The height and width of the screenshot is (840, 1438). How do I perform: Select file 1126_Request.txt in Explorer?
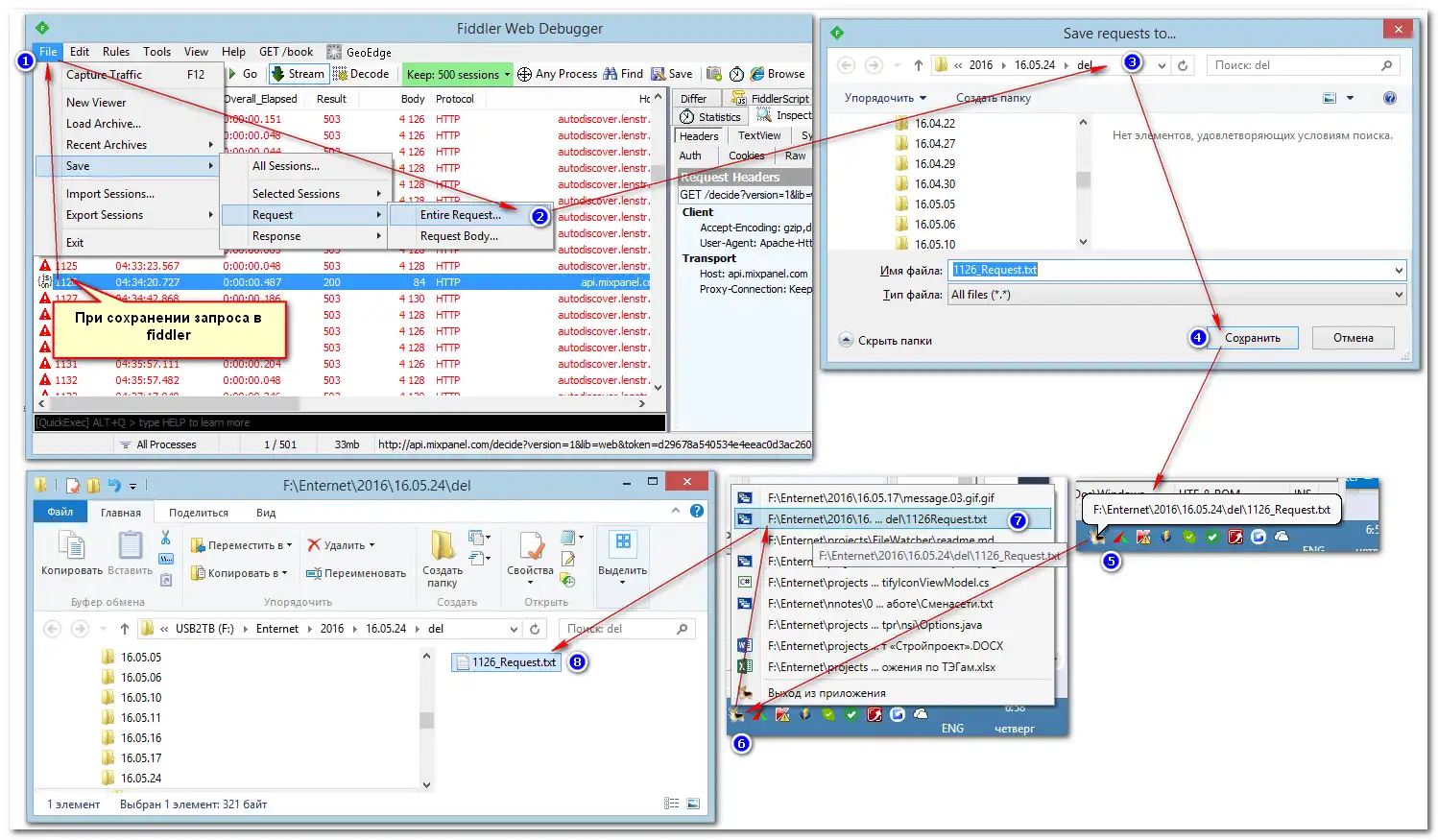click(x=506, y=662)
